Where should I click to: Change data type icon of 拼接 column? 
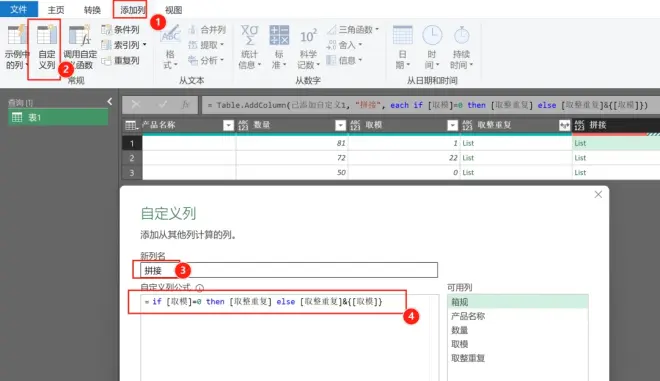pos(580,125)
